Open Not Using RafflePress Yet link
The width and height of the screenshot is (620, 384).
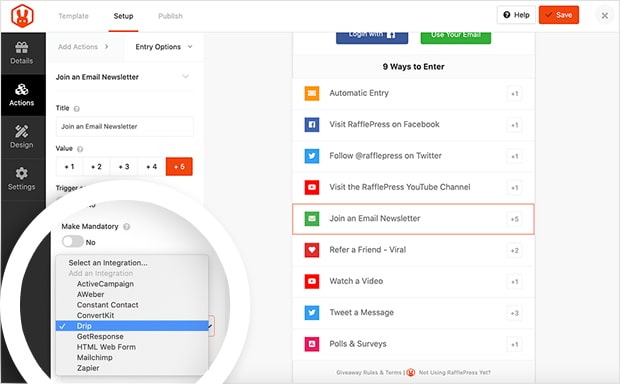tap(455, 373)
